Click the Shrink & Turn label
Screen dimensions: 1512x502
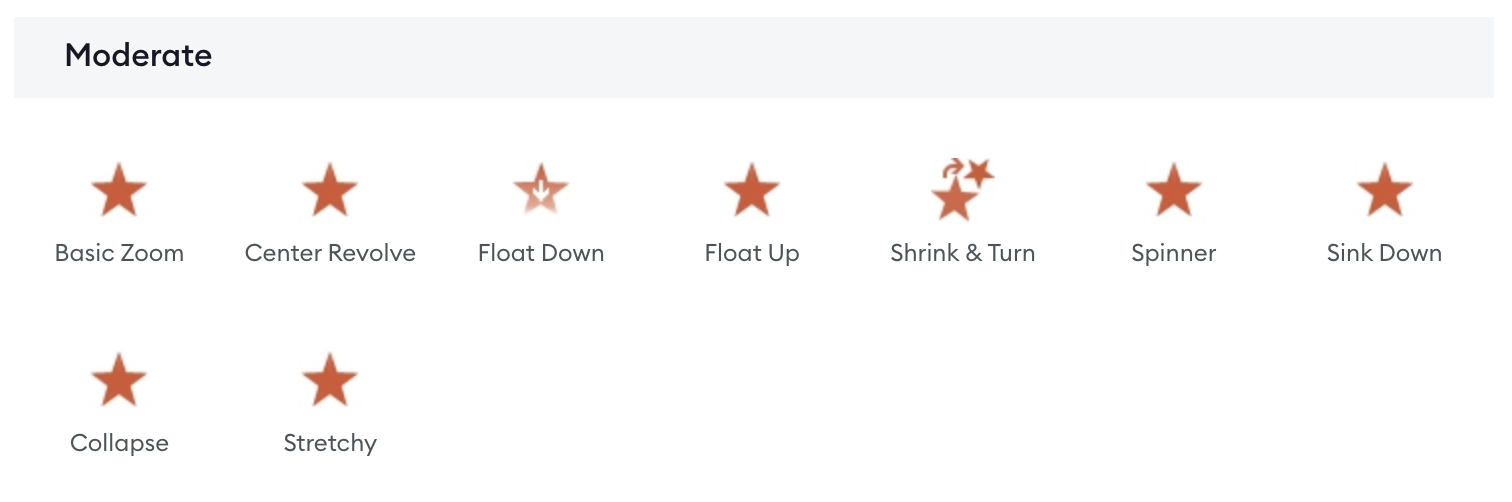(x=962, y=253)
